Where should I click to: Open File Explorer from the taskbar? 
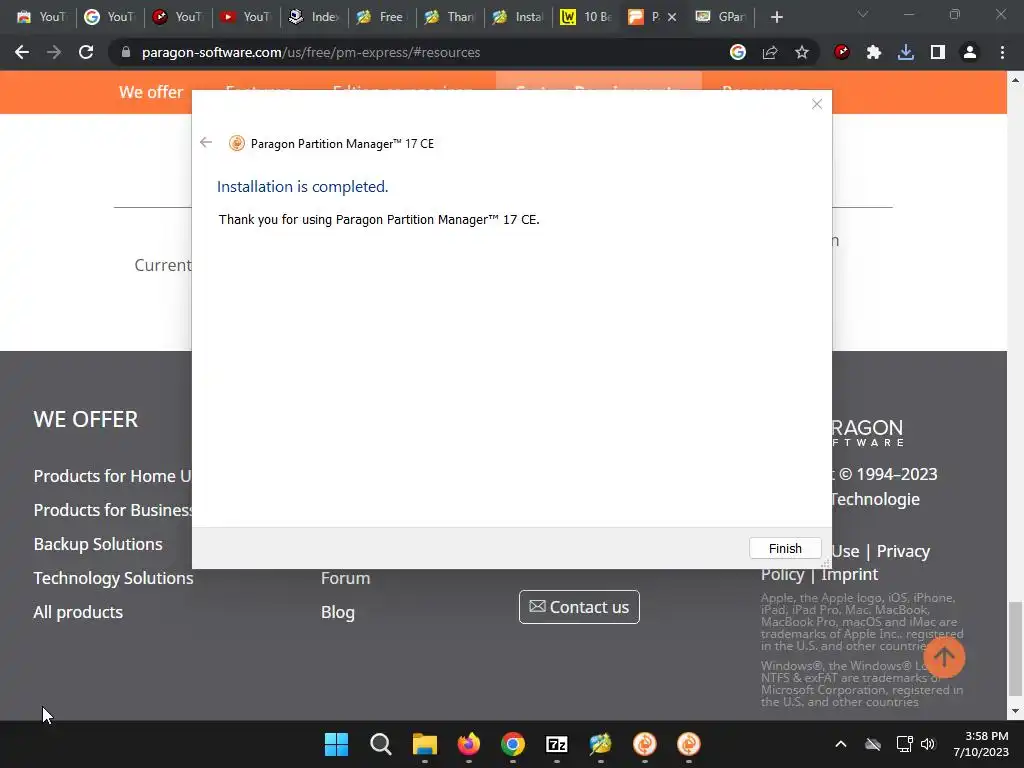pyautogui.click(x=424, y=744)
